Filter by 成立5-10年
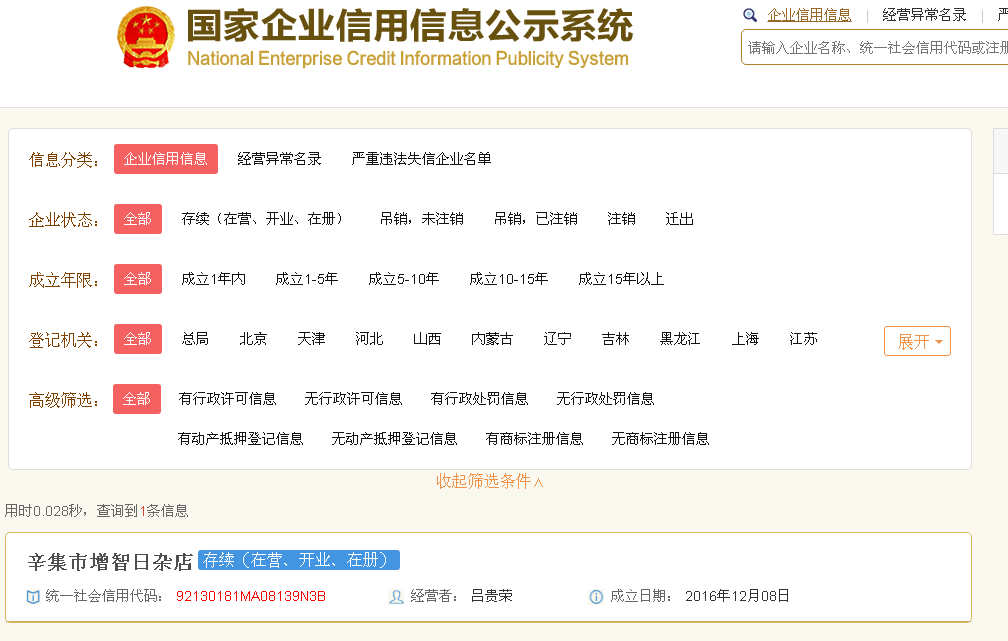 pos(403,279)
